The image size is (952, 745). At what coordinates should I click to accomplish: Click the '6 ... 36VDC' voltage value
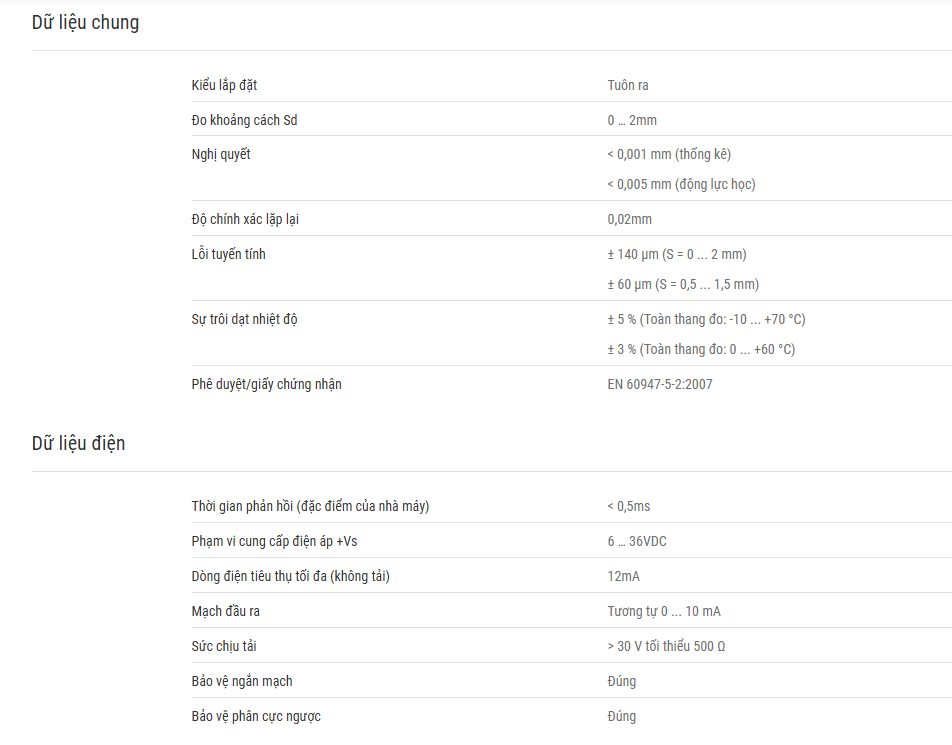coord(637,541)
